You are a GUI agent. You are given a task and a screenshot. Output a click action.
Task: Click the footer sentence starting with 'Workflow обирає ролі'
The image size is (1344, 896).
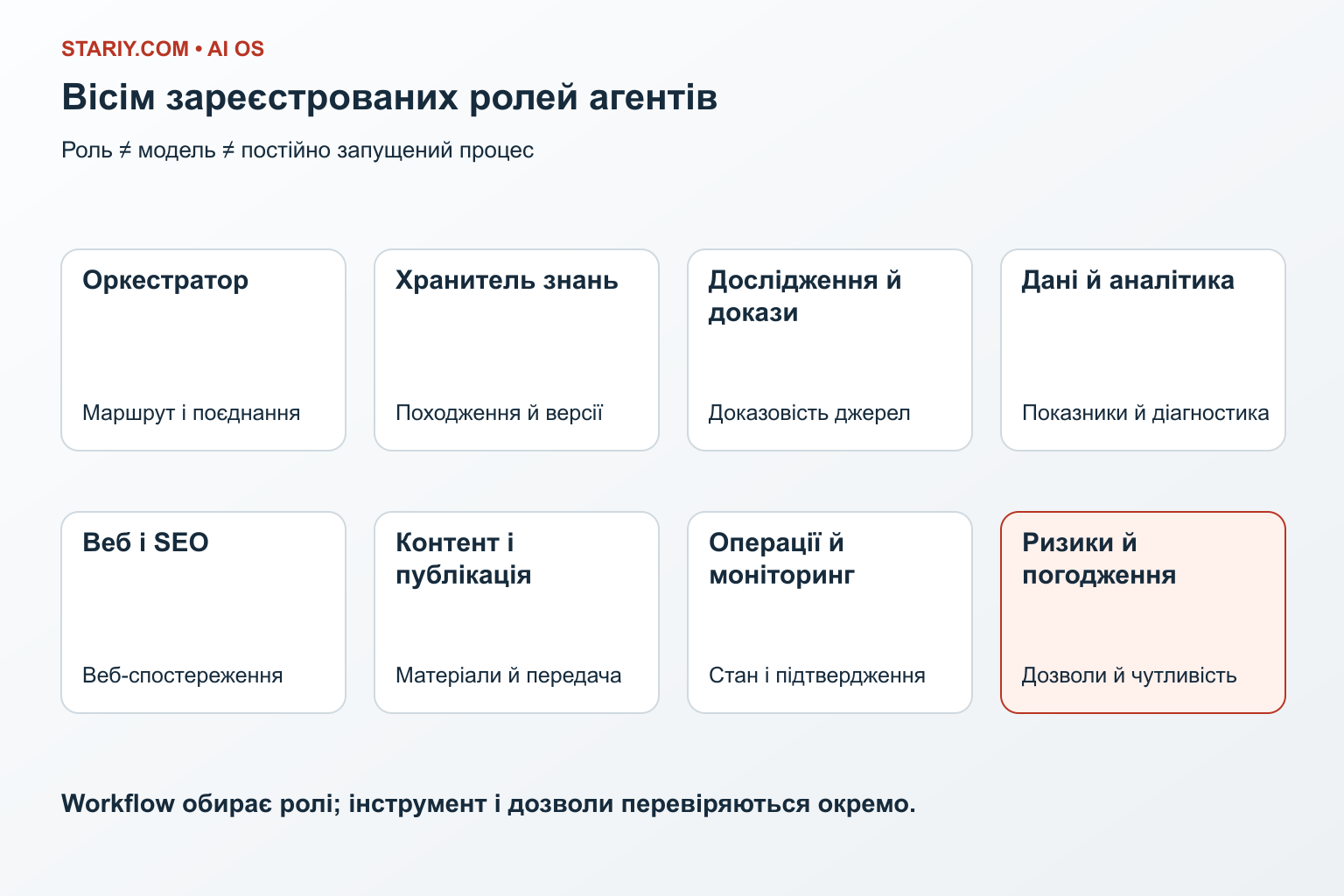coord(488,803)
